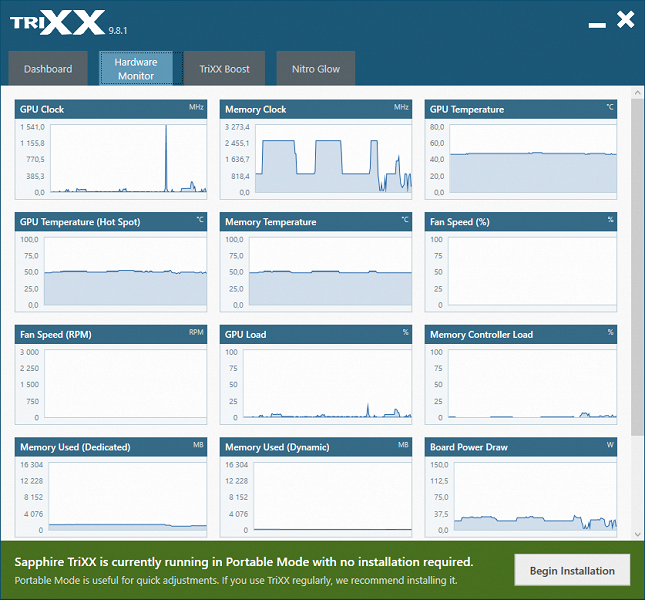Click the Memory Temperature chart
The image size is (645, 600).
click(x=330, y=271)
